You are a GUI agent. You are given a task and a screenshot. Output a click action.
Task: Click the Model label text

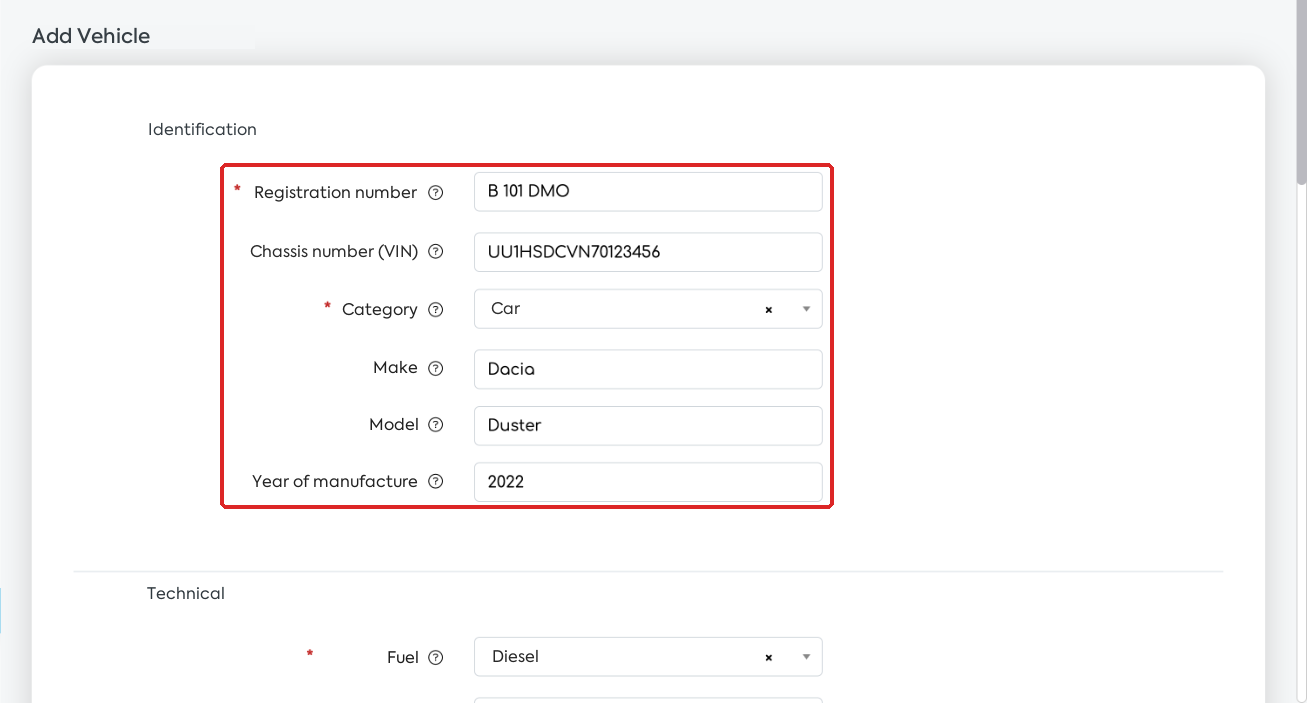[393, 425]
